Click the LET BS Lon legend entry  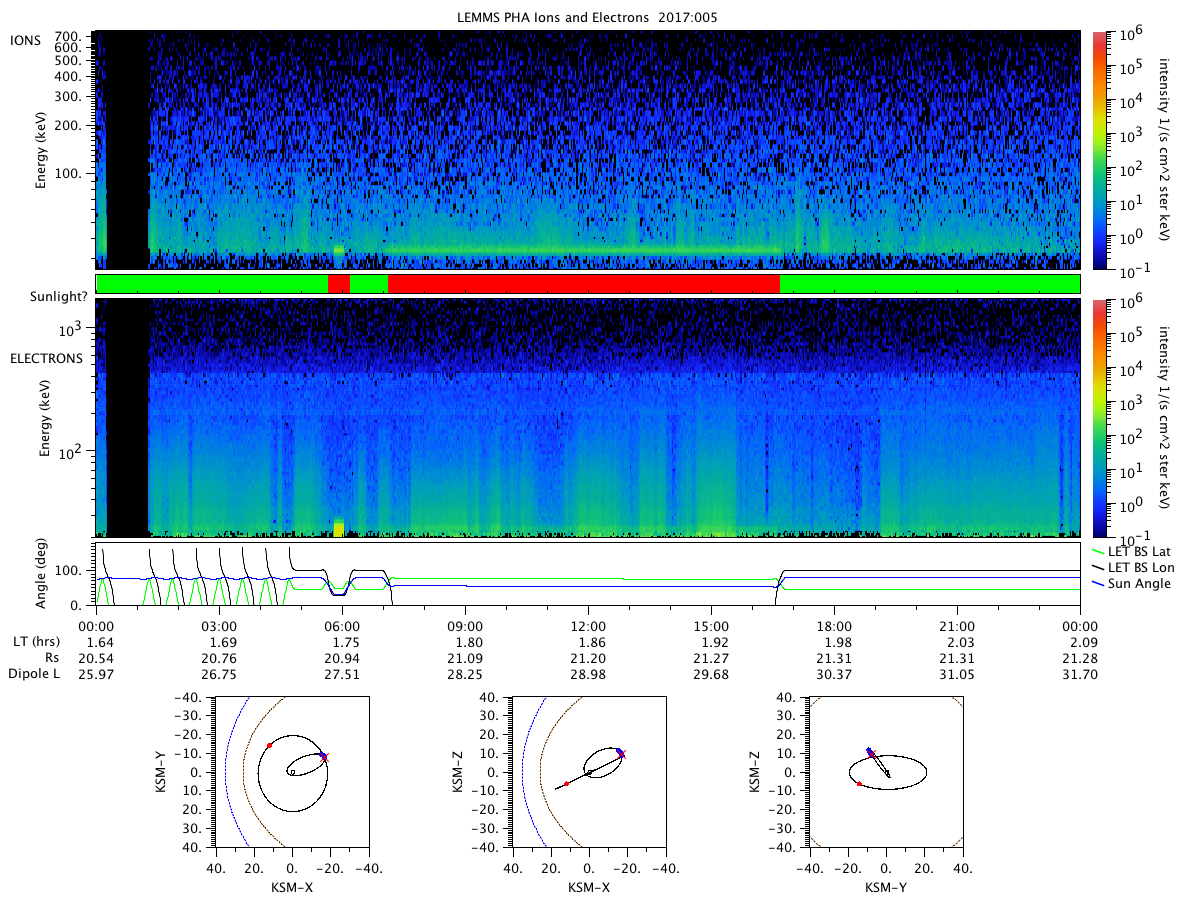[1143, 567]
